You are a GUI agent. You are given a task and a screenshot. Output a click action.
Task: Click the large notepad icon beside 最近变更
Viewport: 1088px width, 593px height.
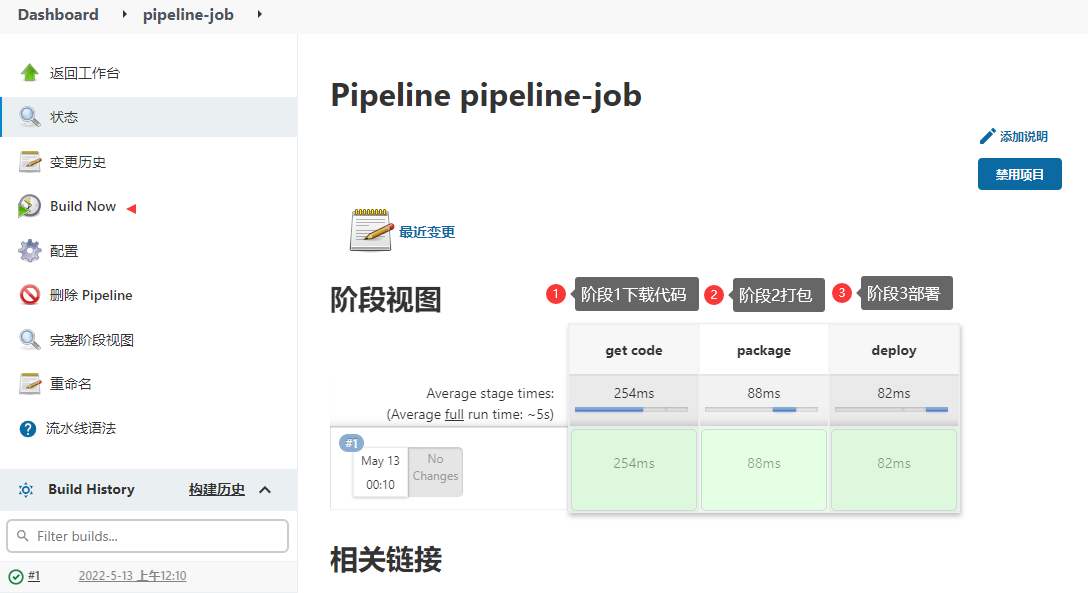[371, 230]
